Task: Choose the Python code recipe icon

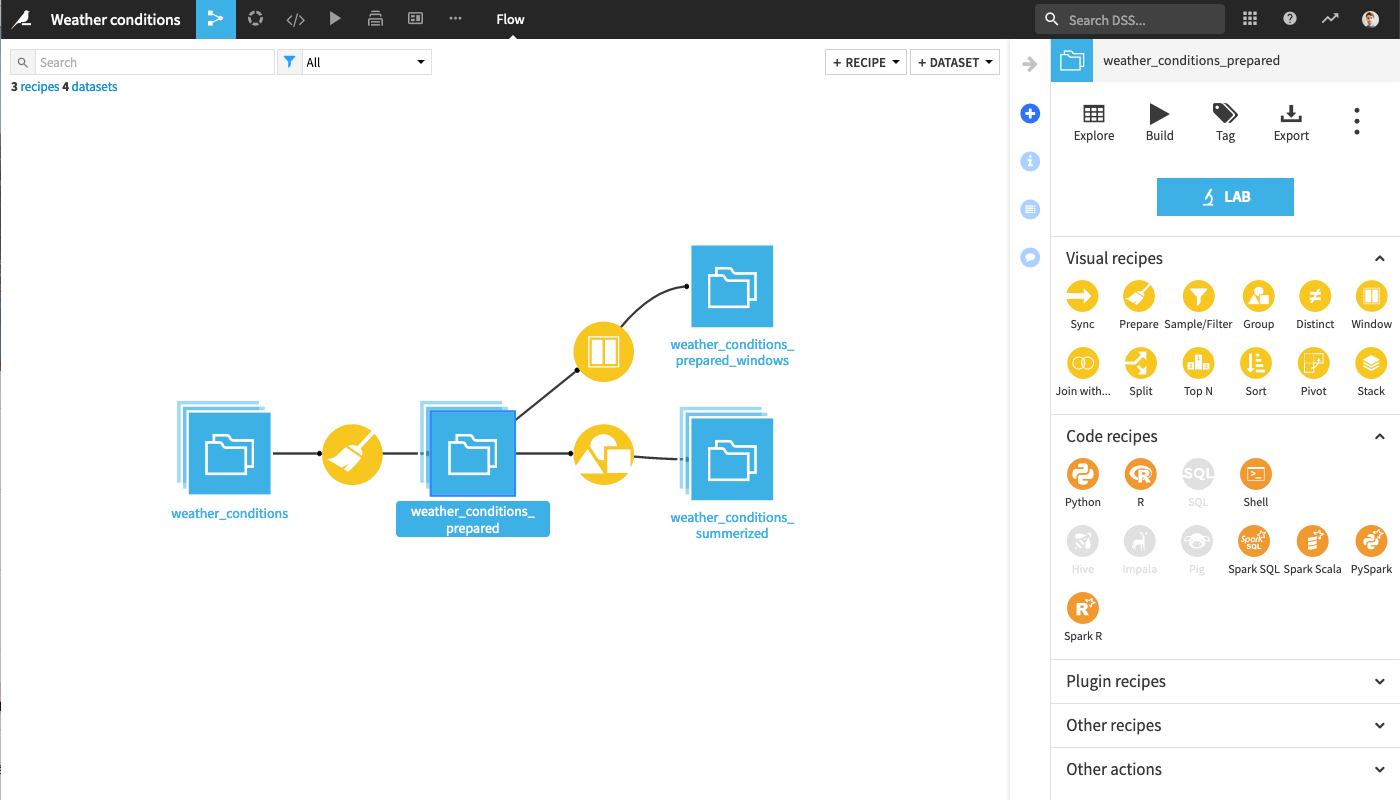Action: [x=1082, y=474]
